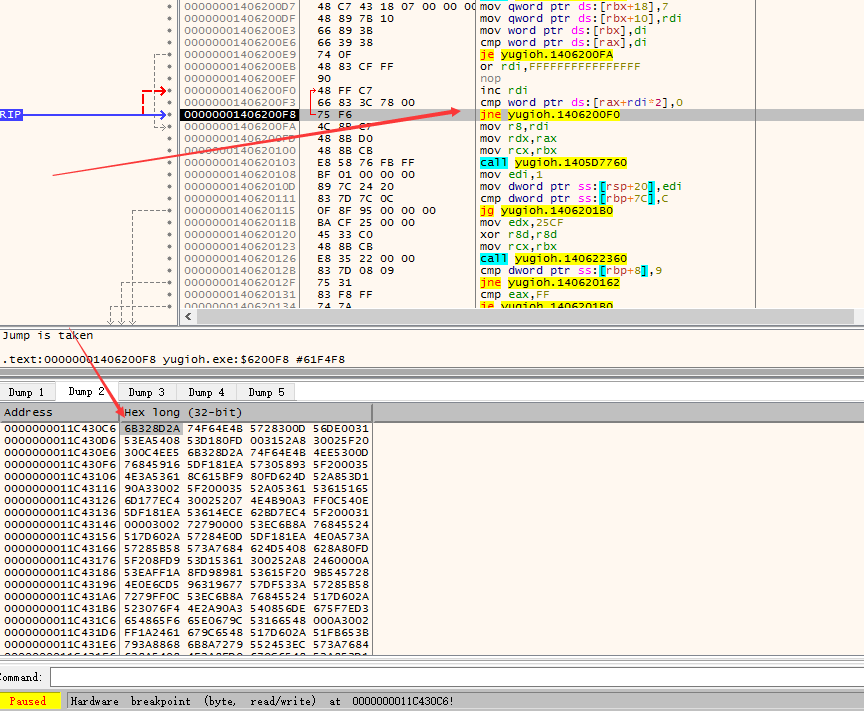Click the 'xor r8d,r8d' instruction
864x711 pixels.
click(x=518, y=235)
